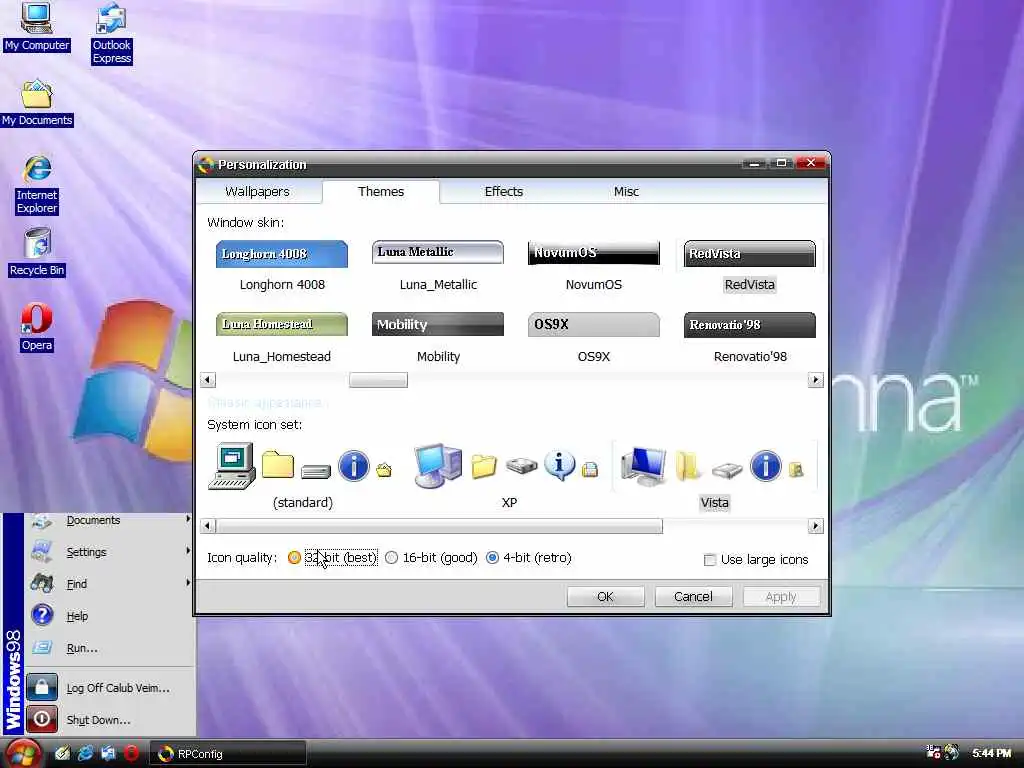This screenshot has height=768, width=1024.
Task: Enable Use large icons checkbox
Action: [x=710, y=560]
